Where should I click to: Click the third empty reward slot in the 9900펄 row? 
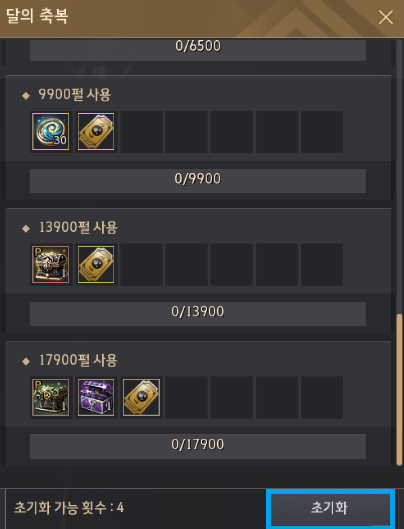232,132
